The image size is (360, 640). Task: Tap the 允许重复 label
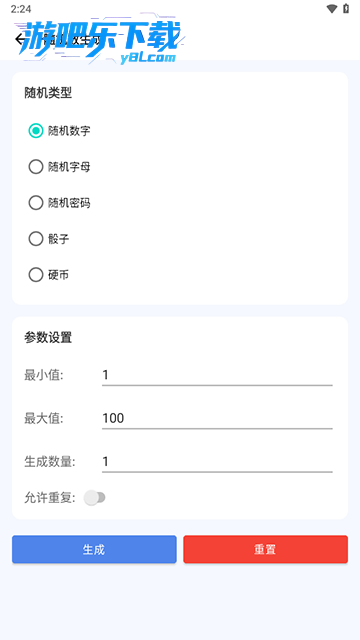click(50, 498)
